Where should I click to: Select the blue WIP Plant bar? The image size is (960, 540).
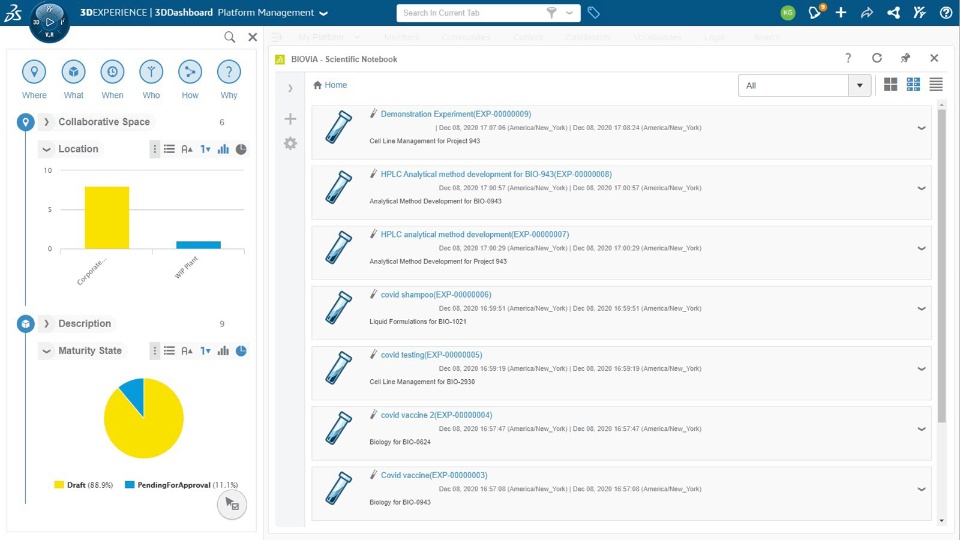pos(198,245)
